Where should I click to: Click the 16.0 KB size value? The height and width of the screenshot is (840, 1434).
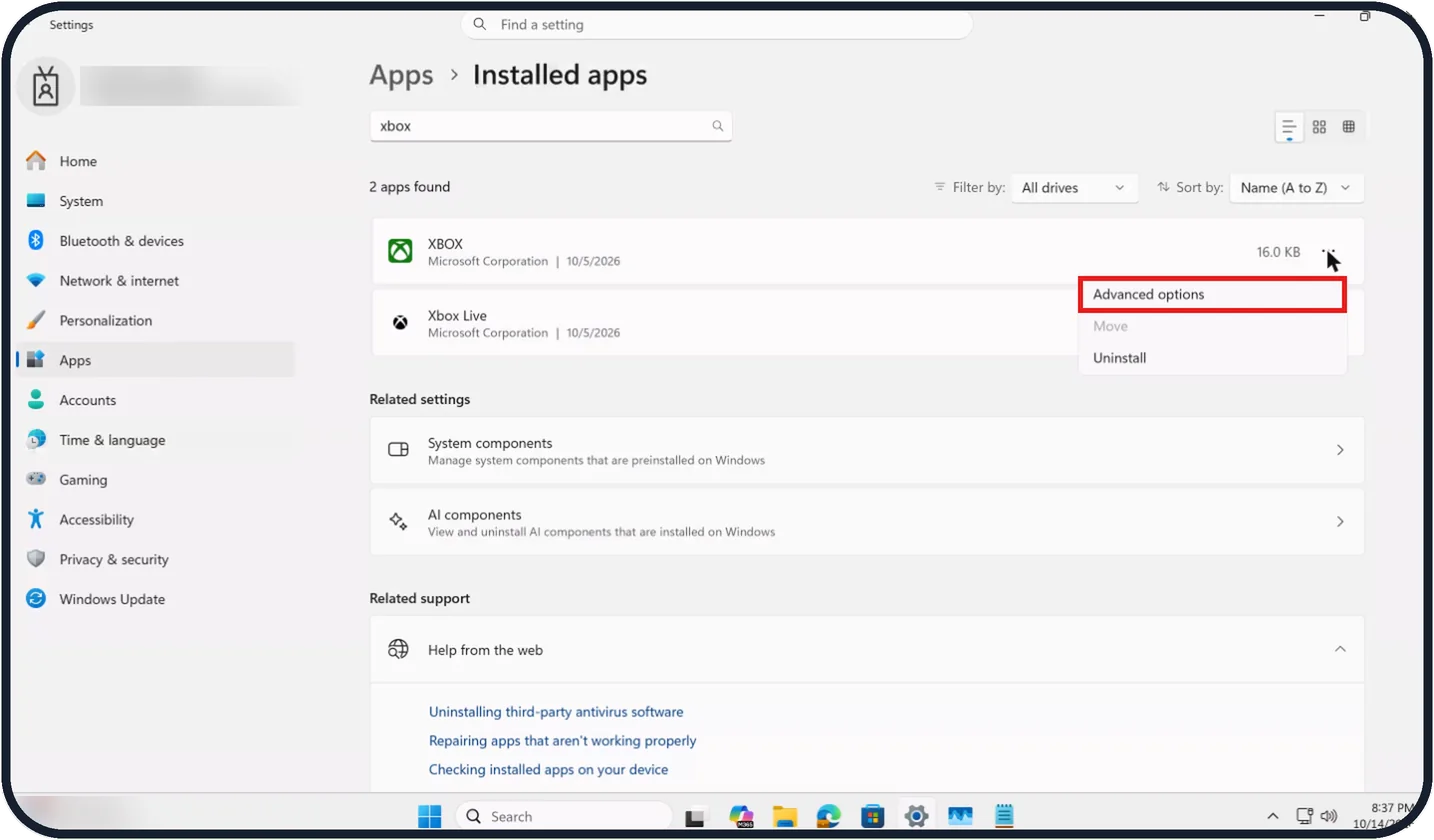[1278, 252]
